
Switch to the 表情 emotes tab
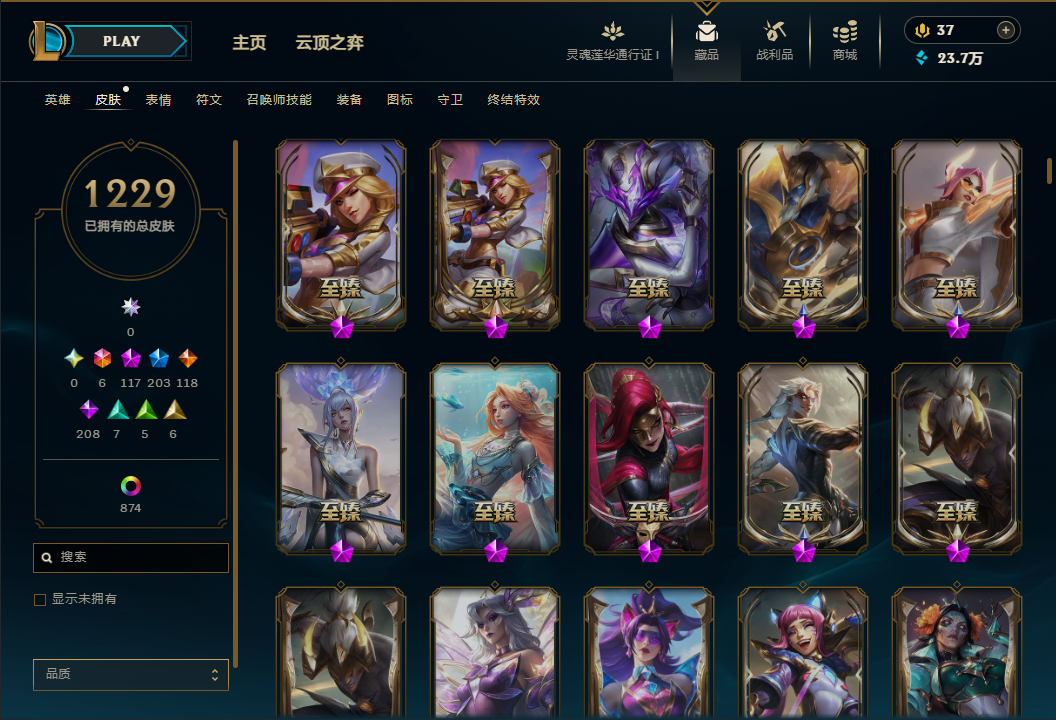click(x=158, y=100)
